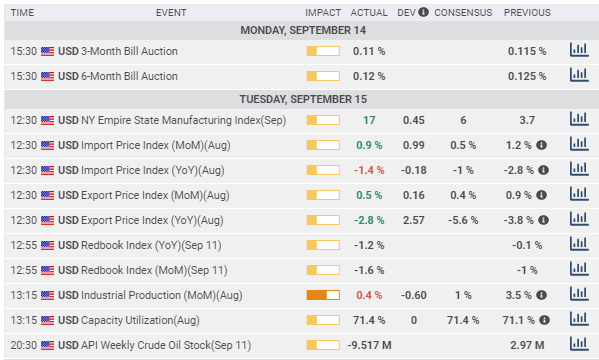
Task: Open USD Export Price Index (MoM)(Aug) event
Action: (144, 195)
